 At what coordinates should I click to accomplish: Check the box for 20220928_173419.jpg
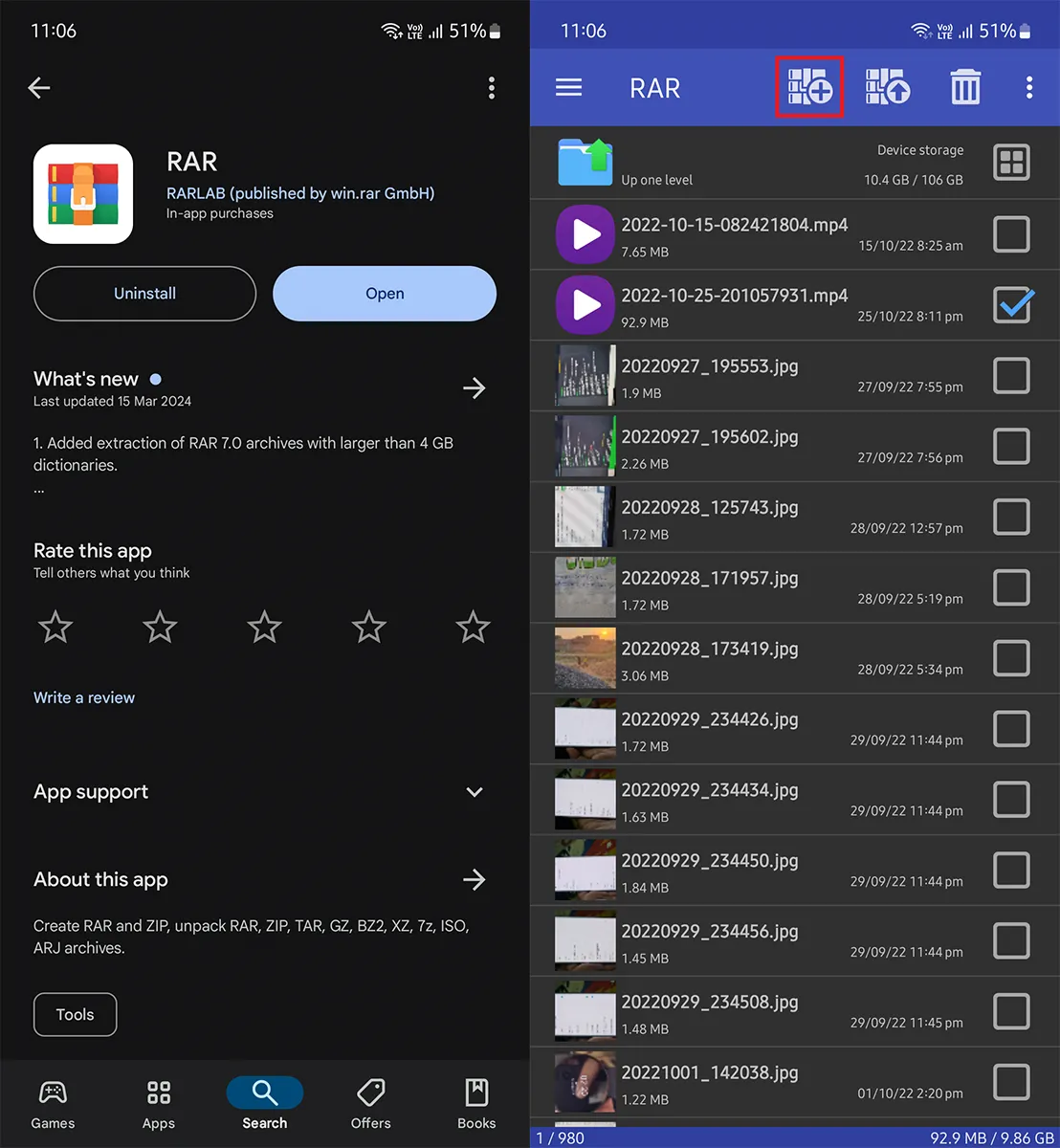pyautogui.click(x=1011, y=658)
